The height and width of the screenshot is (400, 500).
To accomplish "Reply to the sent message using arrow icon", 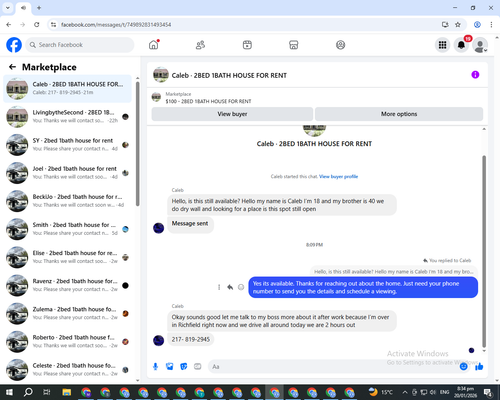I will (x=230, y=287).
